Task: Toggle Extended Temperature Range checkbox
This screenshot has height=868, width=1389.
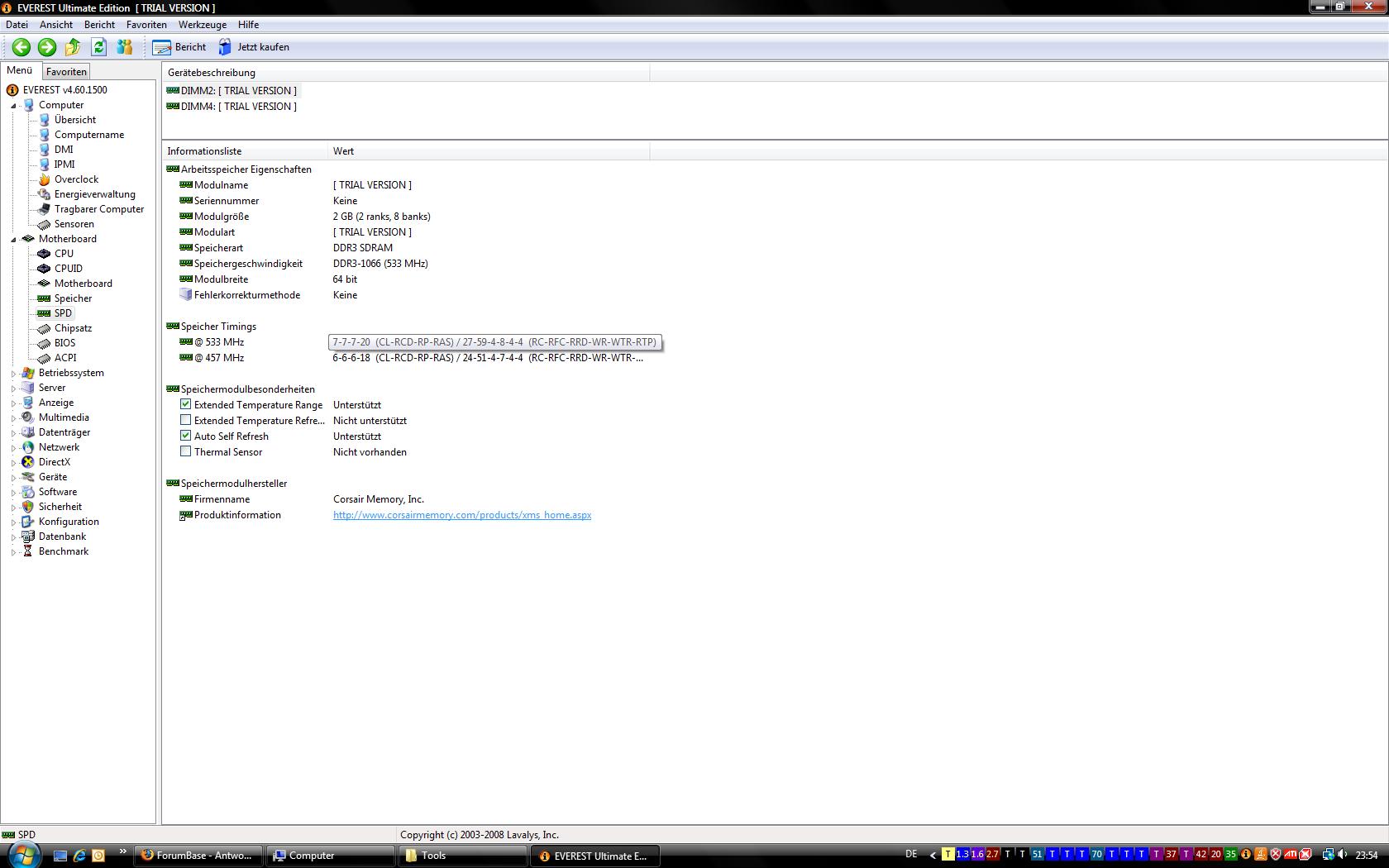Action: [186, 405]
